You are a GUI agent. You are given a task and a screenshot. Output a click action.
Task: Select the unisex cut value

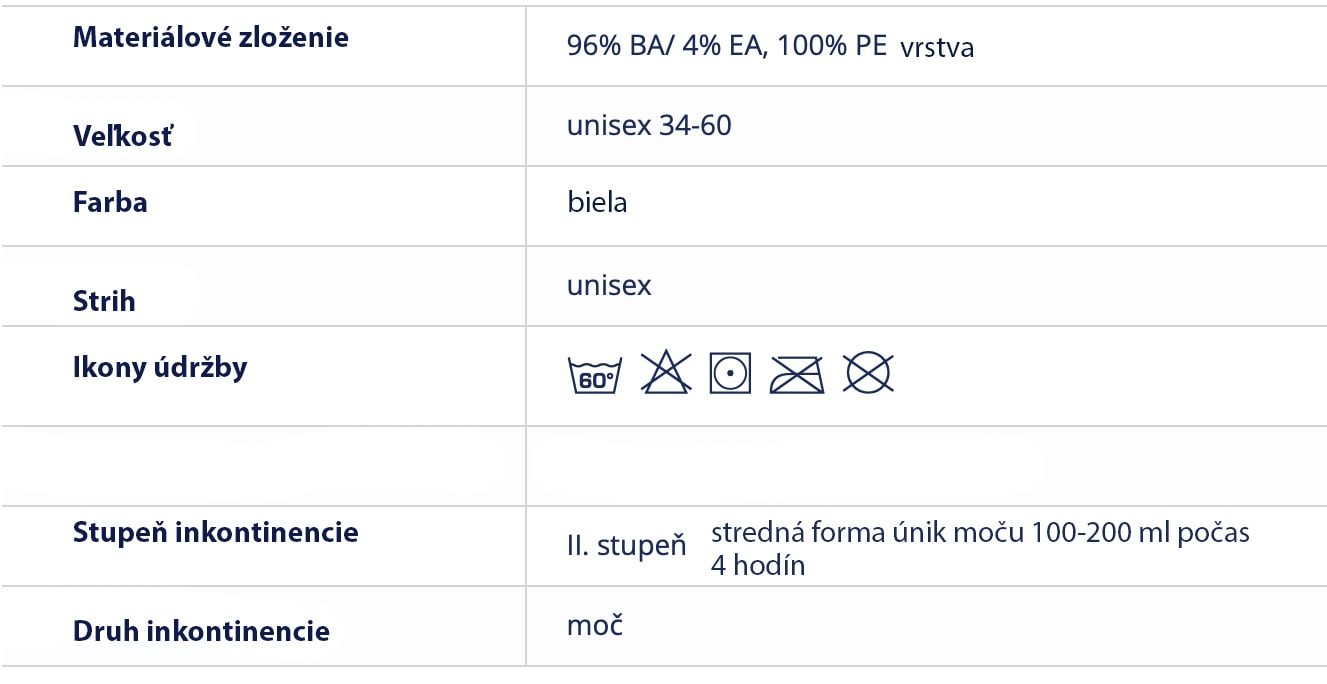coord(609,286)
